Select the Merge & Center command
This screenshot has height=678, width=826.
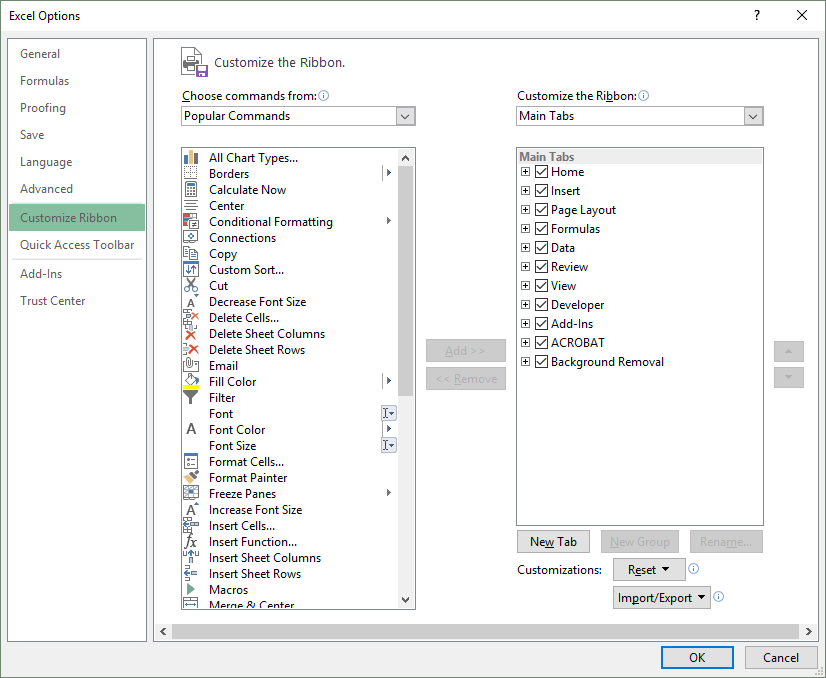pos(252,605)
